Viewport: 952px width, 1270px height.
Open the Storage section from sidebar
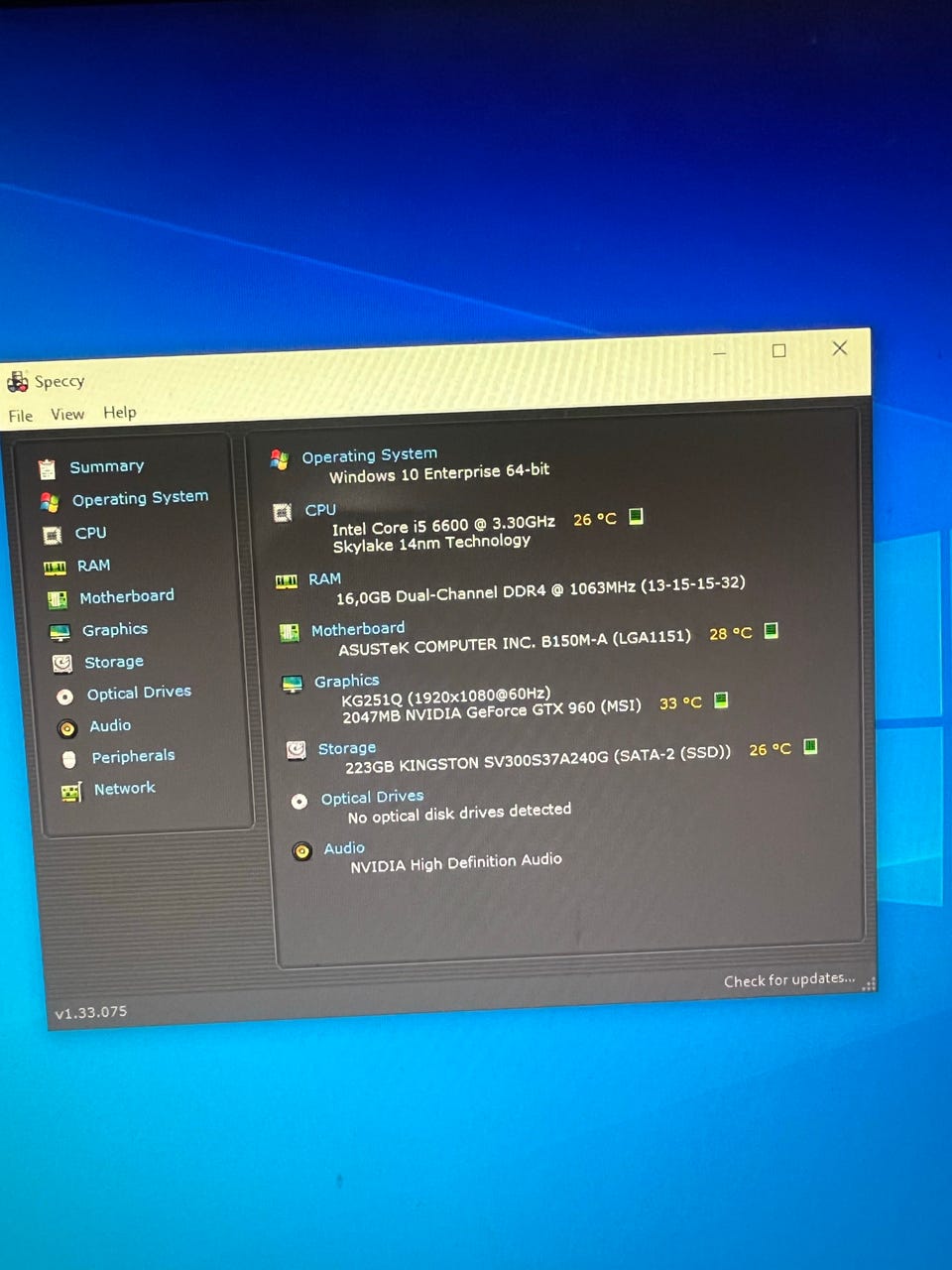click(x=114, y=662)
